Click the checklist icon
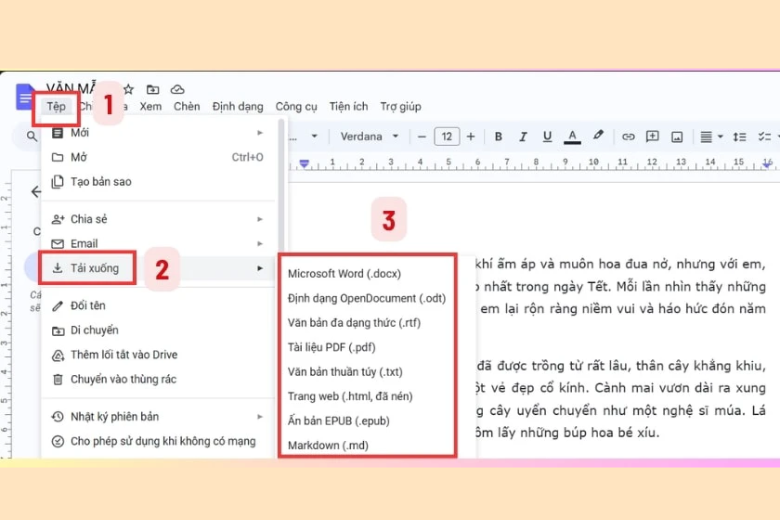Screen dimensions: 780x520 tap(764, 137)
